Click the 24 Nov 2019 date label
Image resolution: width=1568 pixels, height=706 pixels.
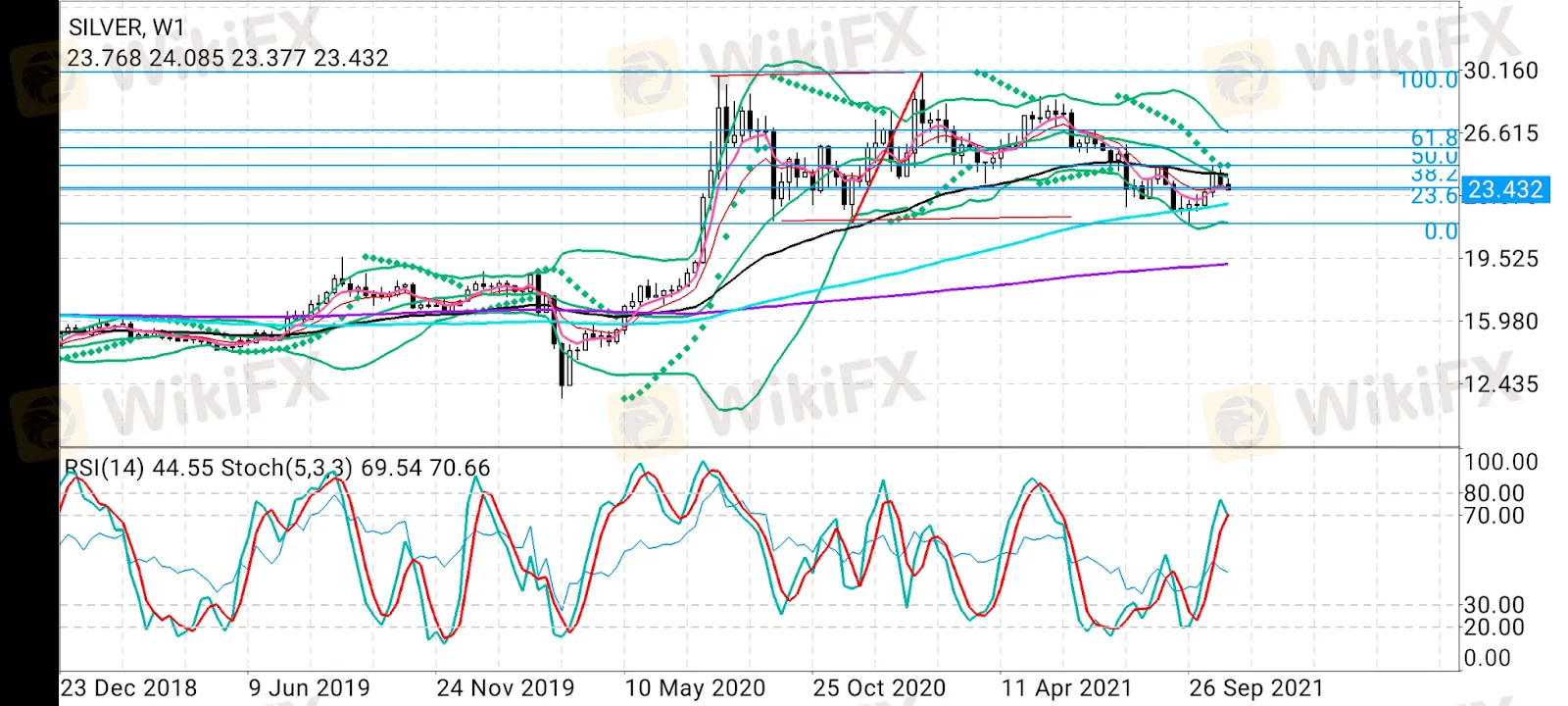[506, 688]
